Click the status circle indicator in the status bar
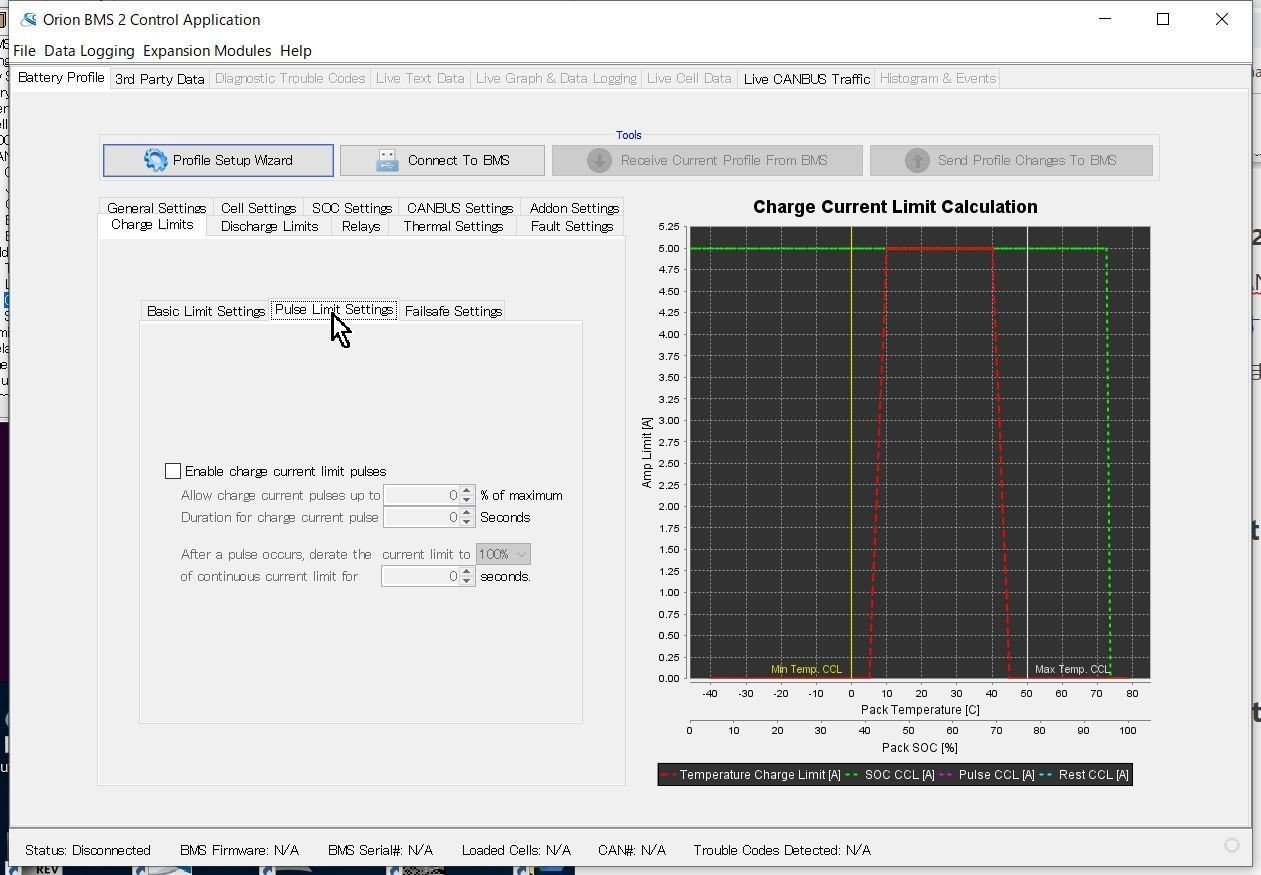Screen dimensions: 1261x875 (x=1232, y=845)
